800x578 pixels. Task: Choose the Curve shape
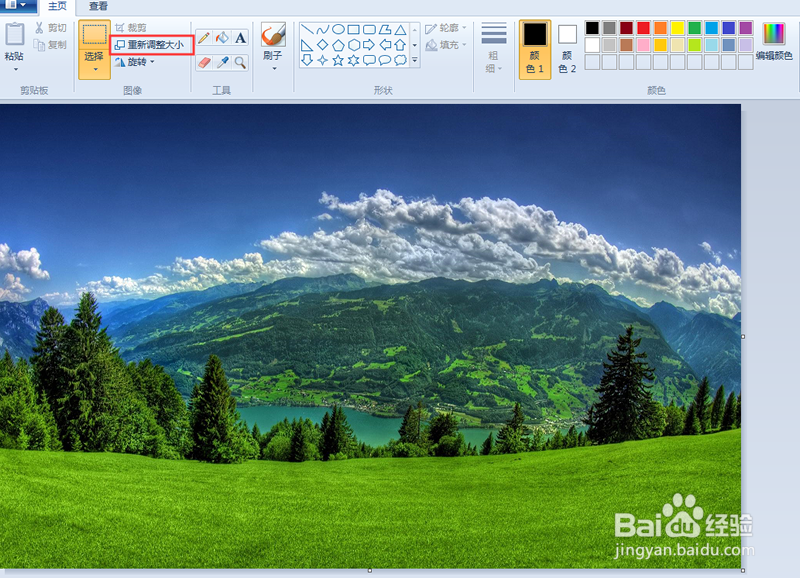pos(322,30)
